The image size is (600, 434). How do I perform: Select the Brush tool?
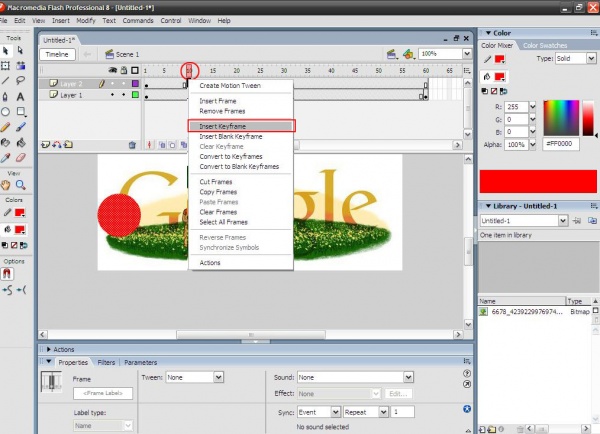pyautogui.click(x=21, y=127)
